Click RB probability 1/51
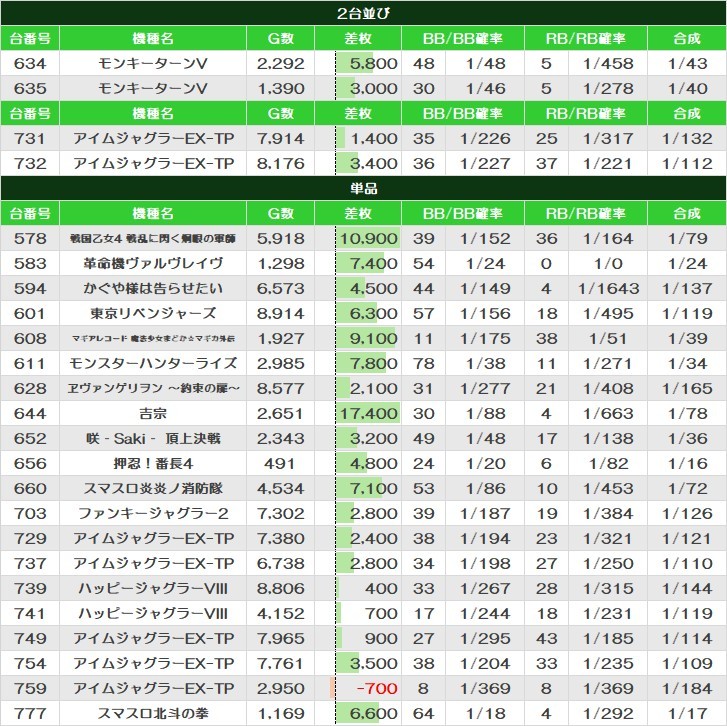The image size is (727, 726). click(608, 338)
